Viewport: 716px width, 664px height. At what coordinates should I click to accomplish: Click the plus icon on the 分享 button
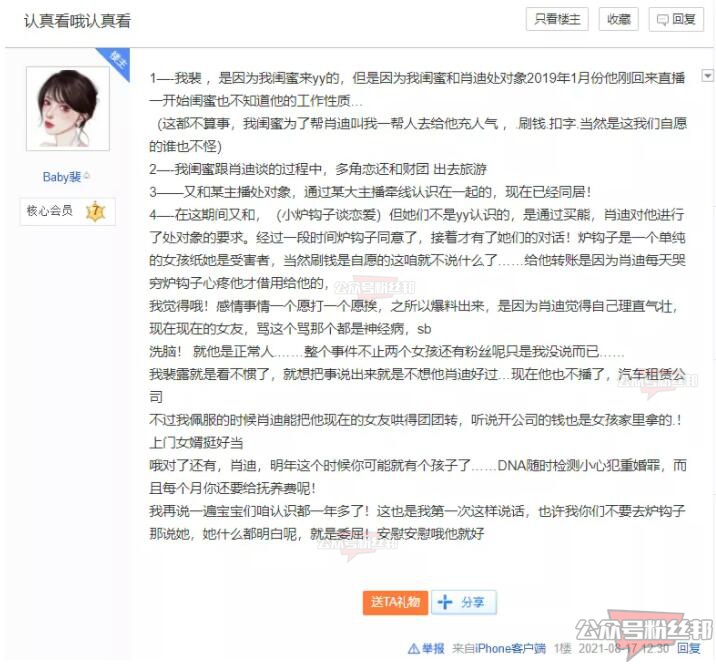pos(444,602)
